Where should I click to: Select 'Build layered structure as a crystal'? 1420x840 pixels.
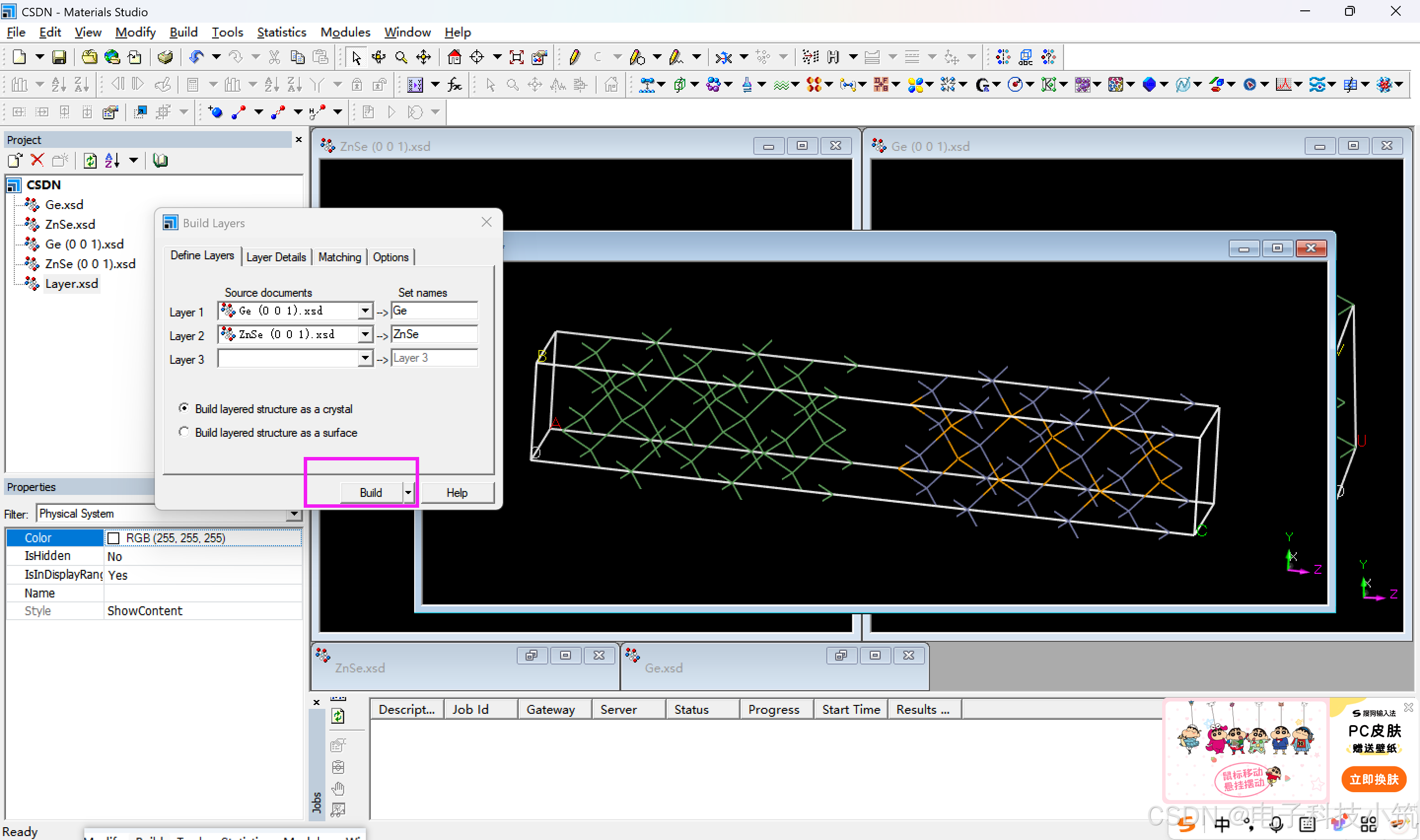tap(184, 408)
